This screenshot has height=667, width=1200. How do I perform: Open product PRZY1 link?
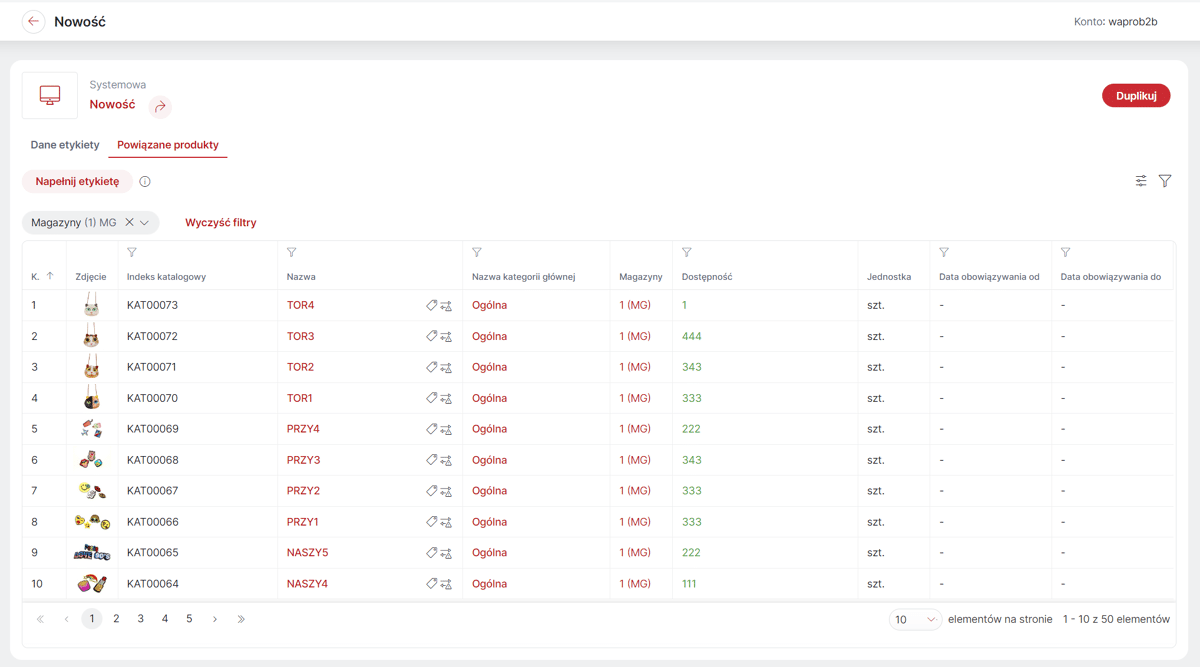[x=303, y=522]
